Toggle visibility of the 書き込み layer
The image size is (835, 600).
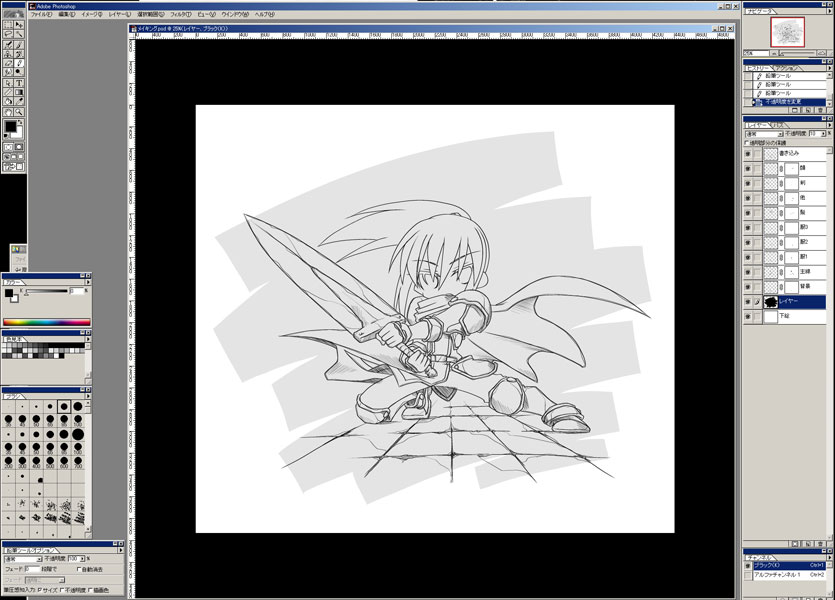(748, 154)
